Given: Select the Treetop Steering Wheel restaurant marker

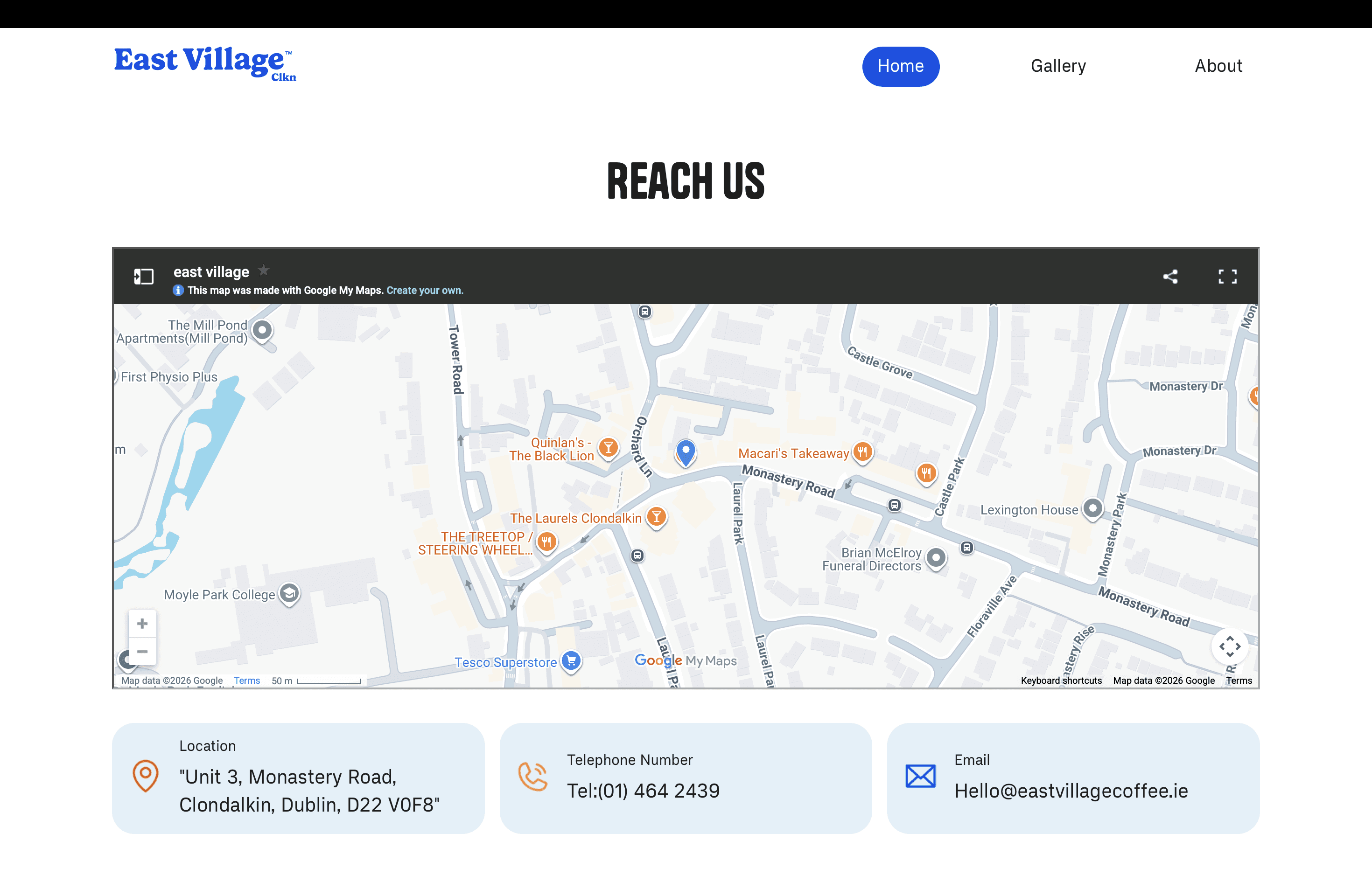Looking at the screenshot, I should click(546, 542).
